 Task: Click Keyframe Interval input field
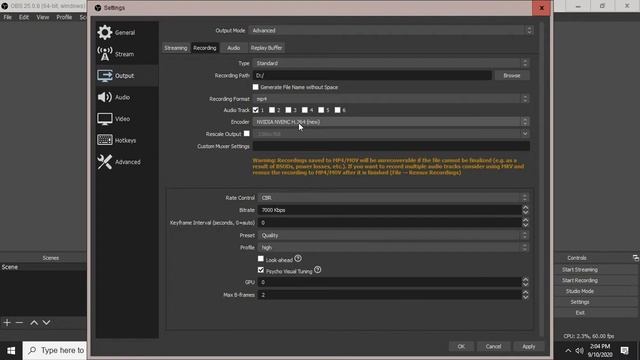389,222
